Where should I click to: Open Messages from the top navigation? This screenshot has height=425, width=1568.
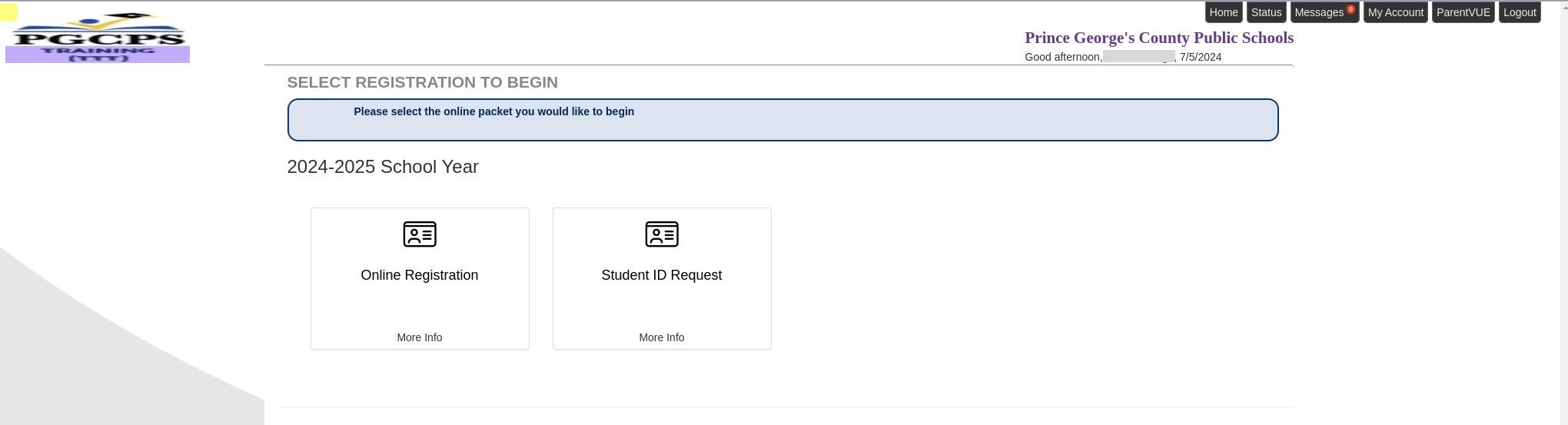[x=1319, y=12]
